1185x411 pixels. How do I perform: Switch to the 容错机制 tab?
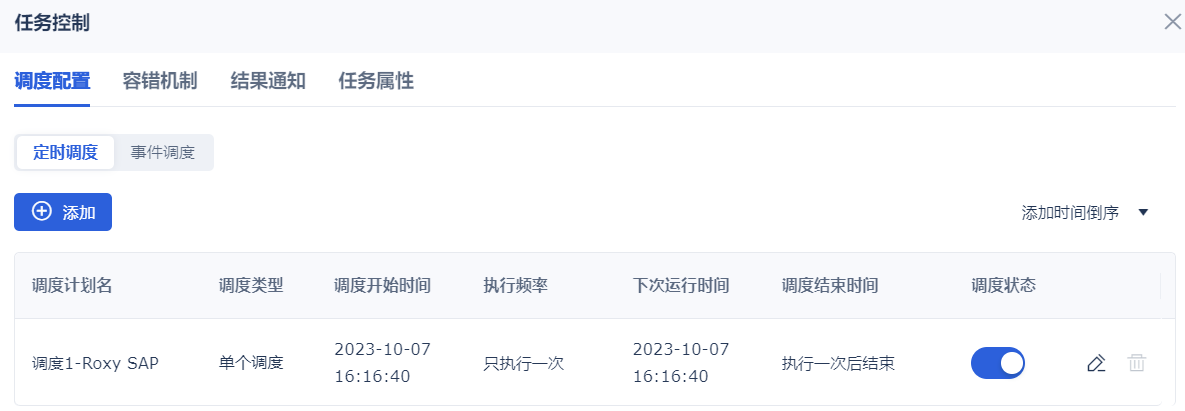tap(160, 81)
